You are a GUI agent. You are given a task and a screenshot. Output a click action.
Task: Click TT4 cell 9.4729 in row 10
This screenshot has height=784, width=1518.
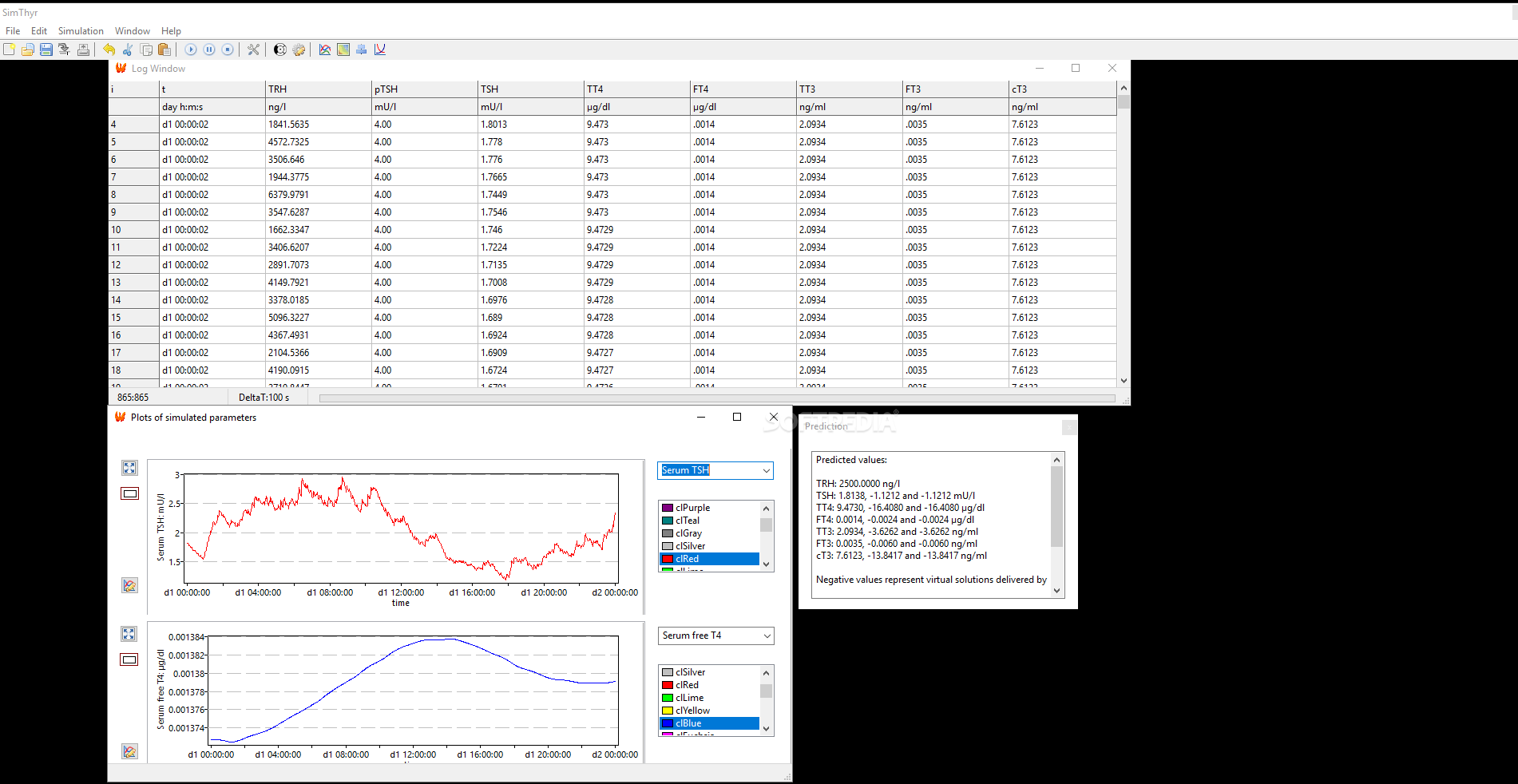tap(637, 230)
